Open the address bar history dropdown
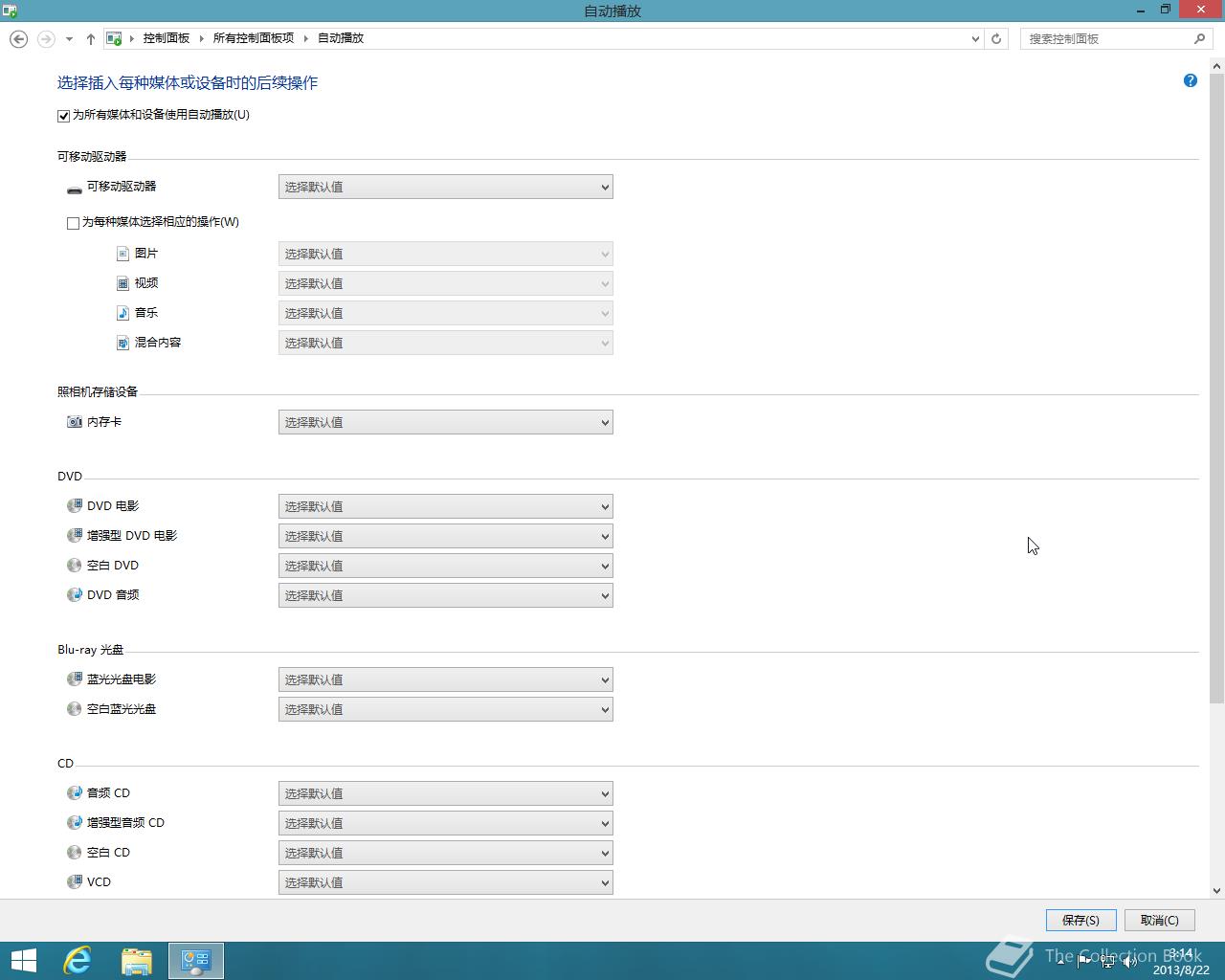Viewport: 1225px width, 980px height. point(975,38)
